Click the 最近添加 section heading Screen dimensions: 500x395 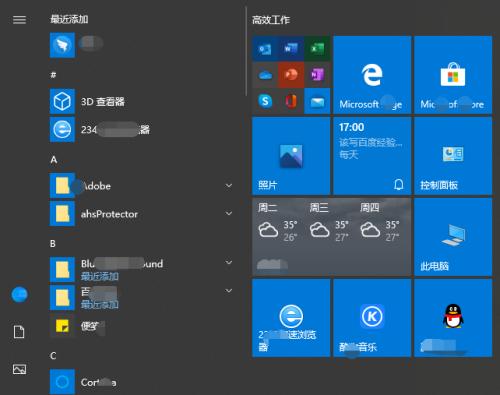(69, 19)
